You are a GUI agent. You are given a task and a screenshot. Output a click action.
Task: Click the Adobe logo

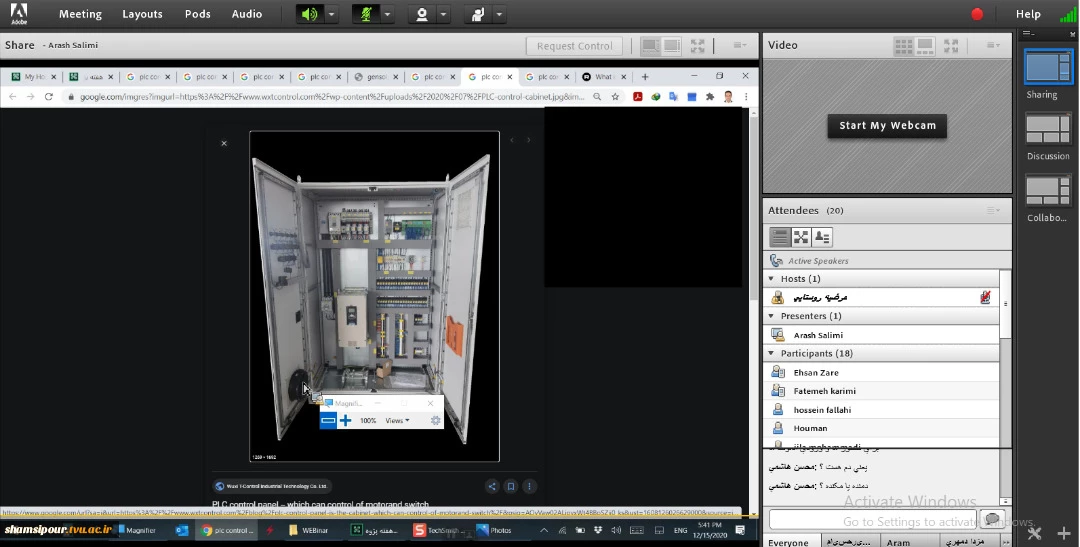(19, 14)
